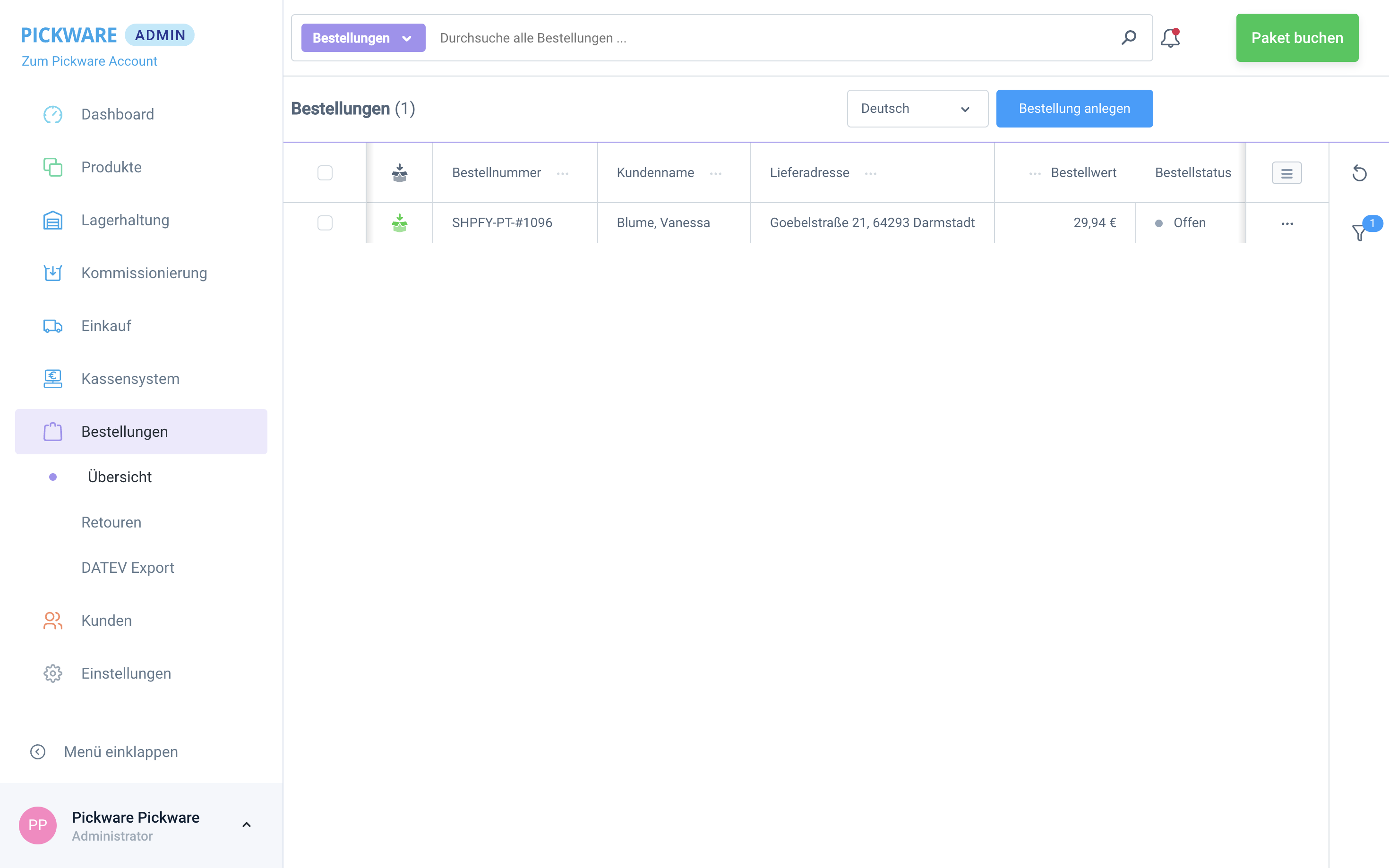Open the Deutsch language dropdown

pyautogui.click(x=917, y=109)
